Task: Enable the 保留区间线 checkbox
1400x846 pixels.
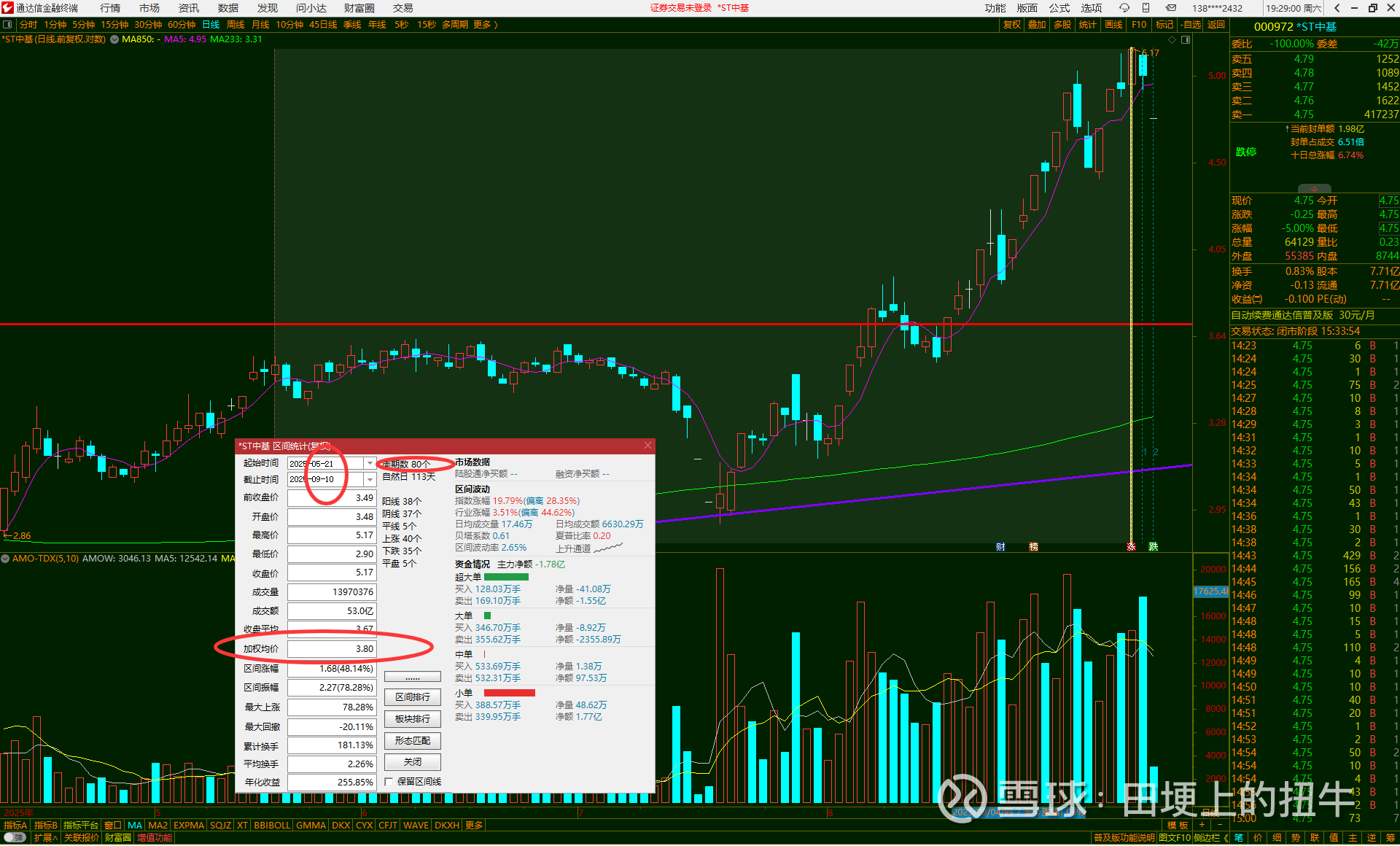Action: pos(389,782)
